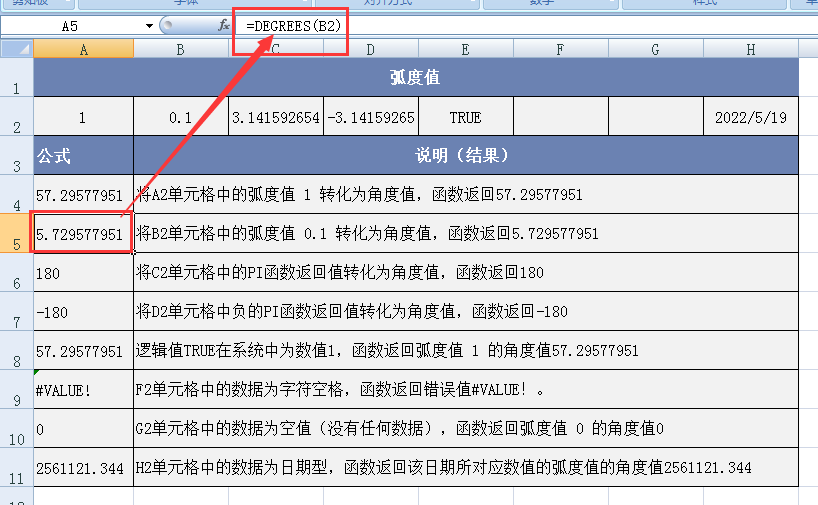
Task: Select row 5 header
Action: [x=17, y=233]
